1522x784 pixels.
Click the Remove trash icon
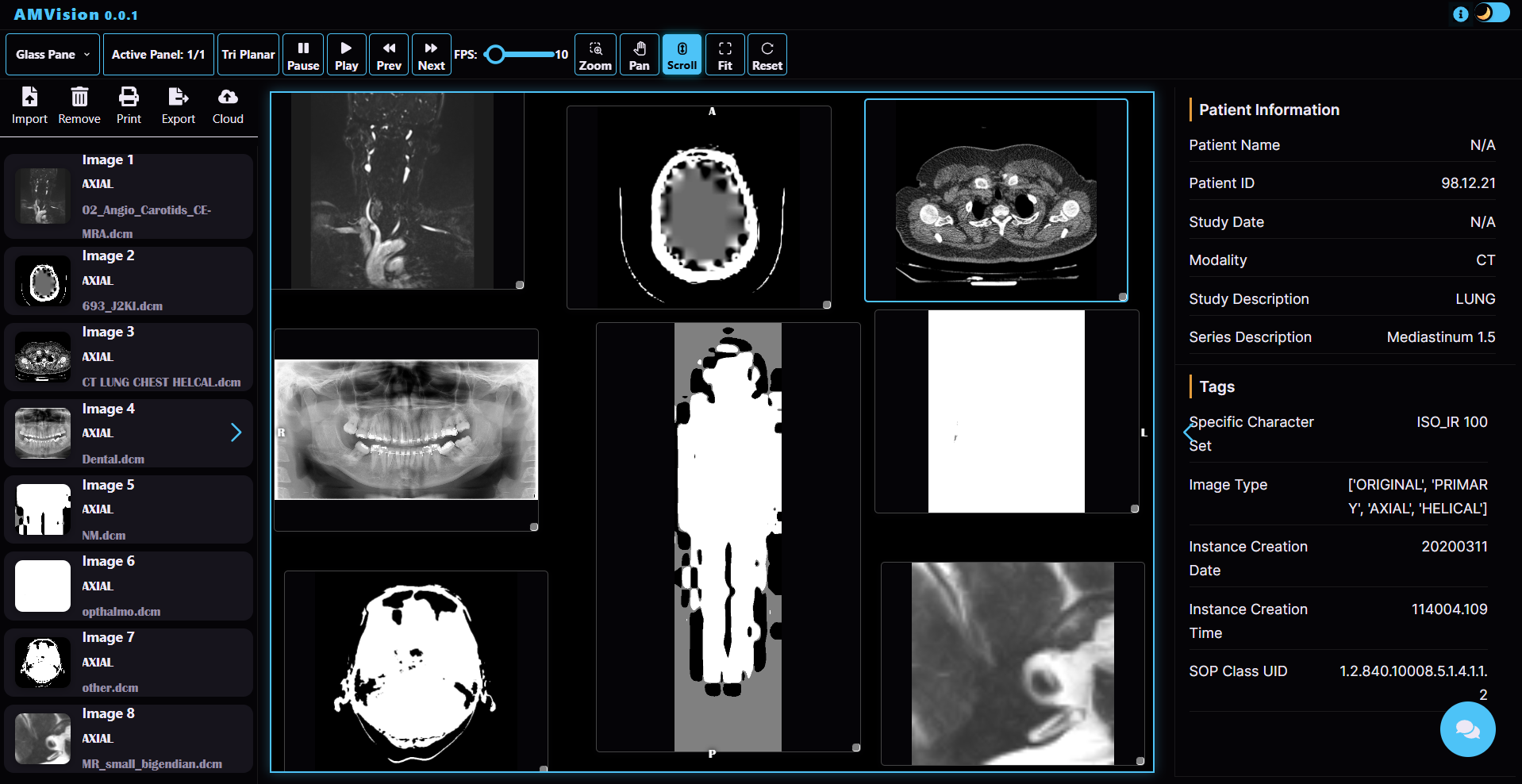pyautogui.click(x=79, y=106)
